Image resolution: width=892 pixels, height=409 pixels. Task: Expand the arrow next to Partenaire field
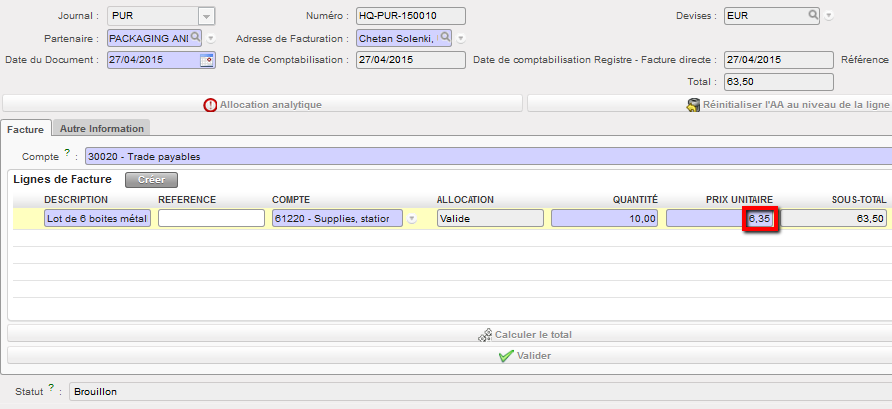point(211,38)
